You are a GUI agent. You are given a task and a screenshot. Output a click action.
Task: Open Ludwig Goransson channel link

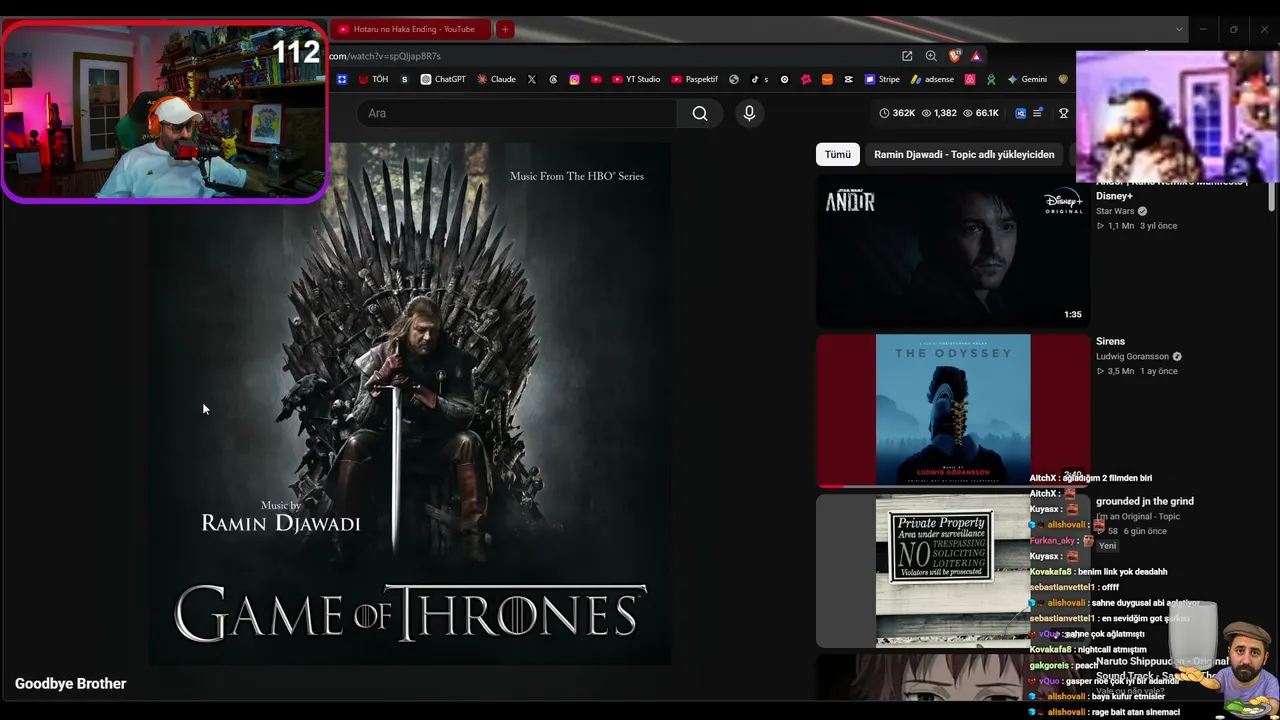click(x=1132, y=356)
